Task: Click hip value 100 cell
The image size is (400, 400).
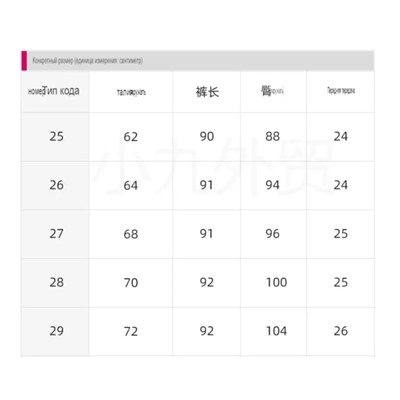Action: point(273,283)
